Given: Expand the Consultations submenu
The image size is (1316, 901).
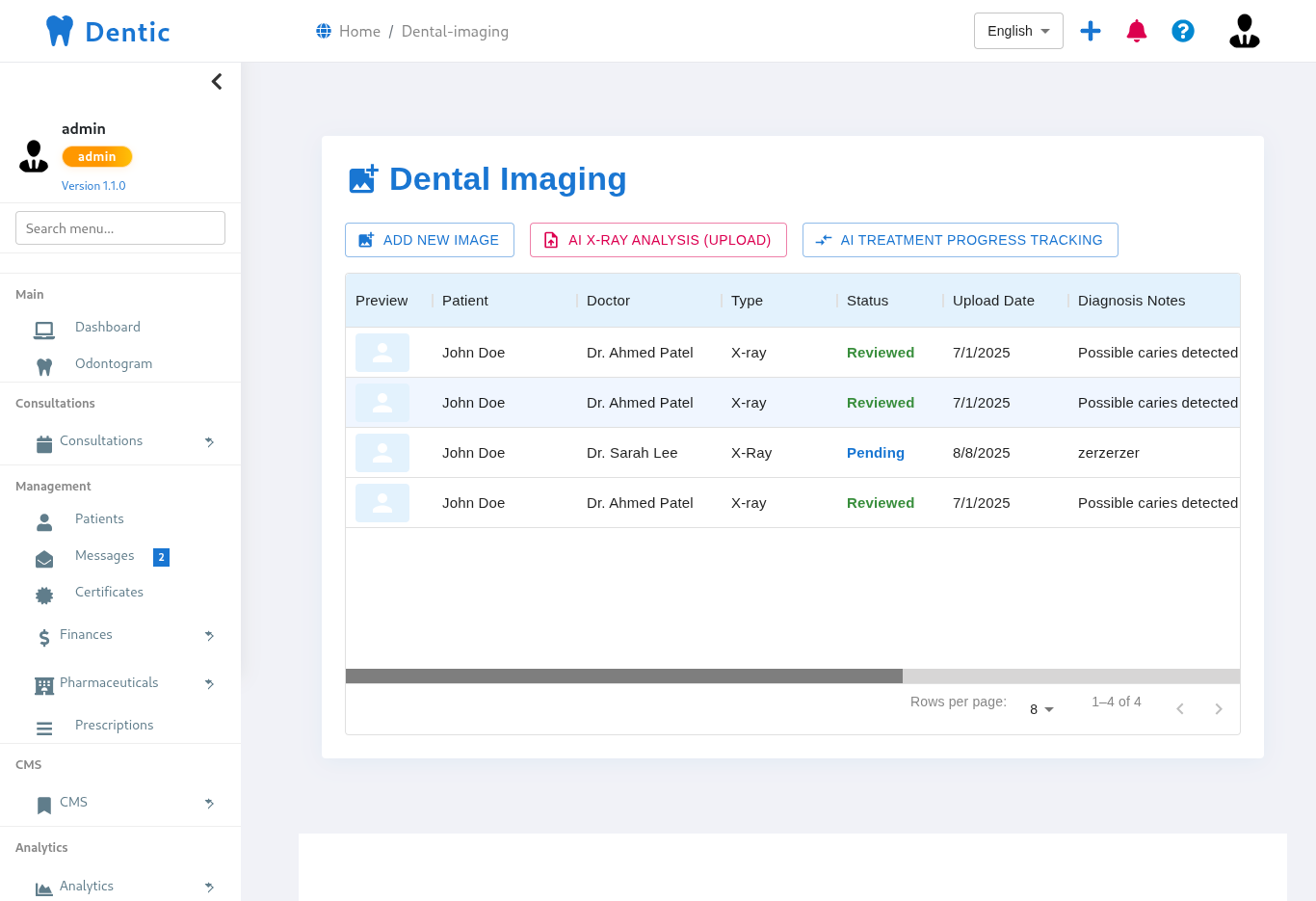Looking at the screenshot, I should [x=209, y=441].
